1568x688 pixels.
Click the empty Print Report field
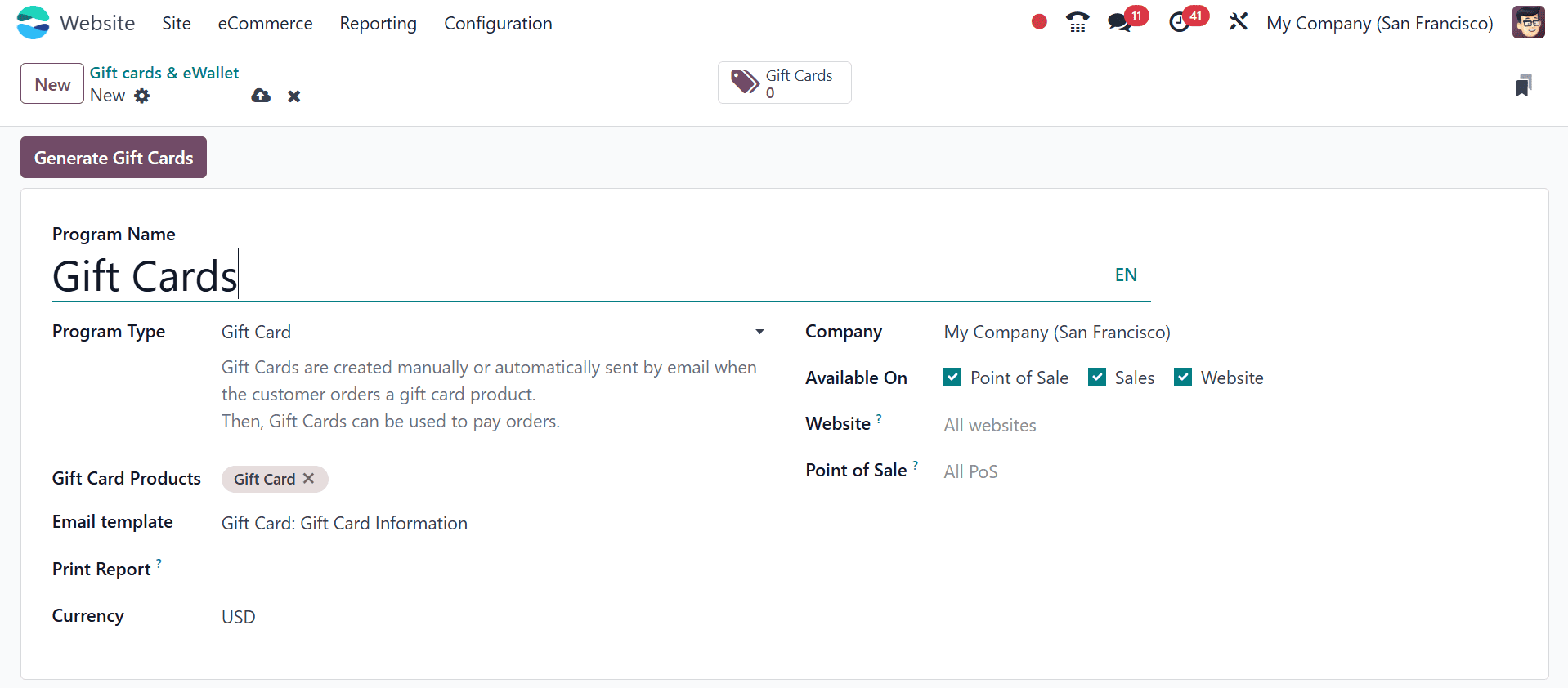click(493, 570)
